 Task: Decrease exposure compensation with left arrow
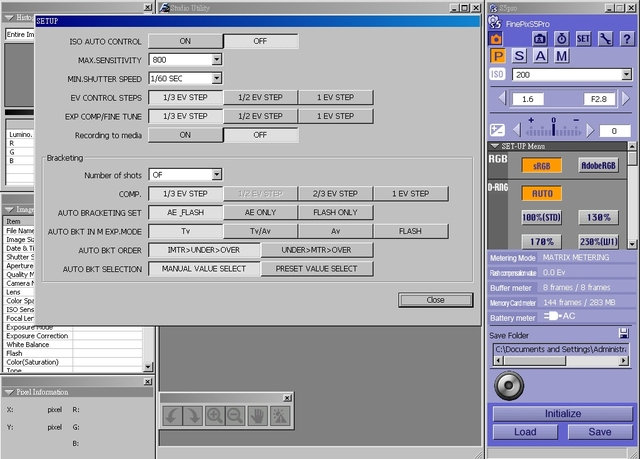click(517, 130)
